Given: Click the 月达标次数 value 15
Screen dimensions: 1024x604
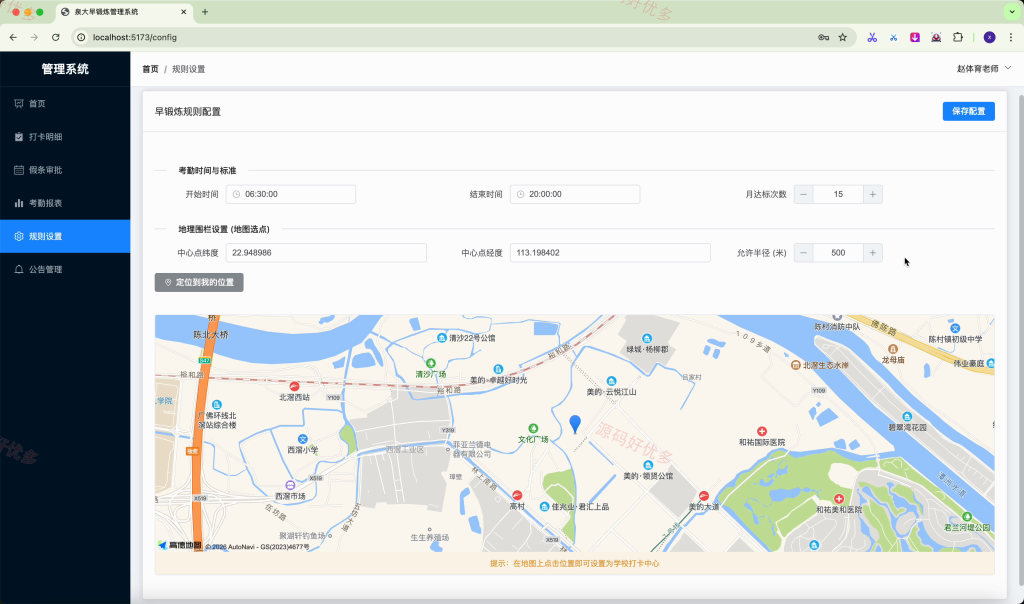Looking at the screenshot, I should click(838, 194).
